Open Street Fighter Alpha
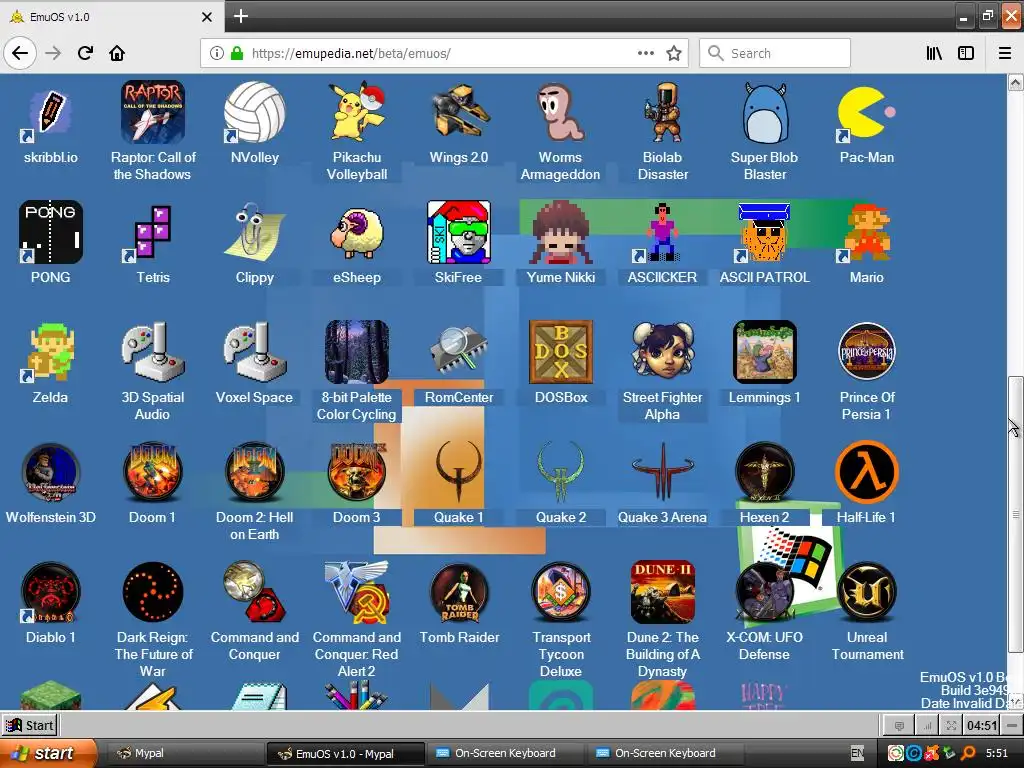This screenshot has height=768, width=1024. 662,352
